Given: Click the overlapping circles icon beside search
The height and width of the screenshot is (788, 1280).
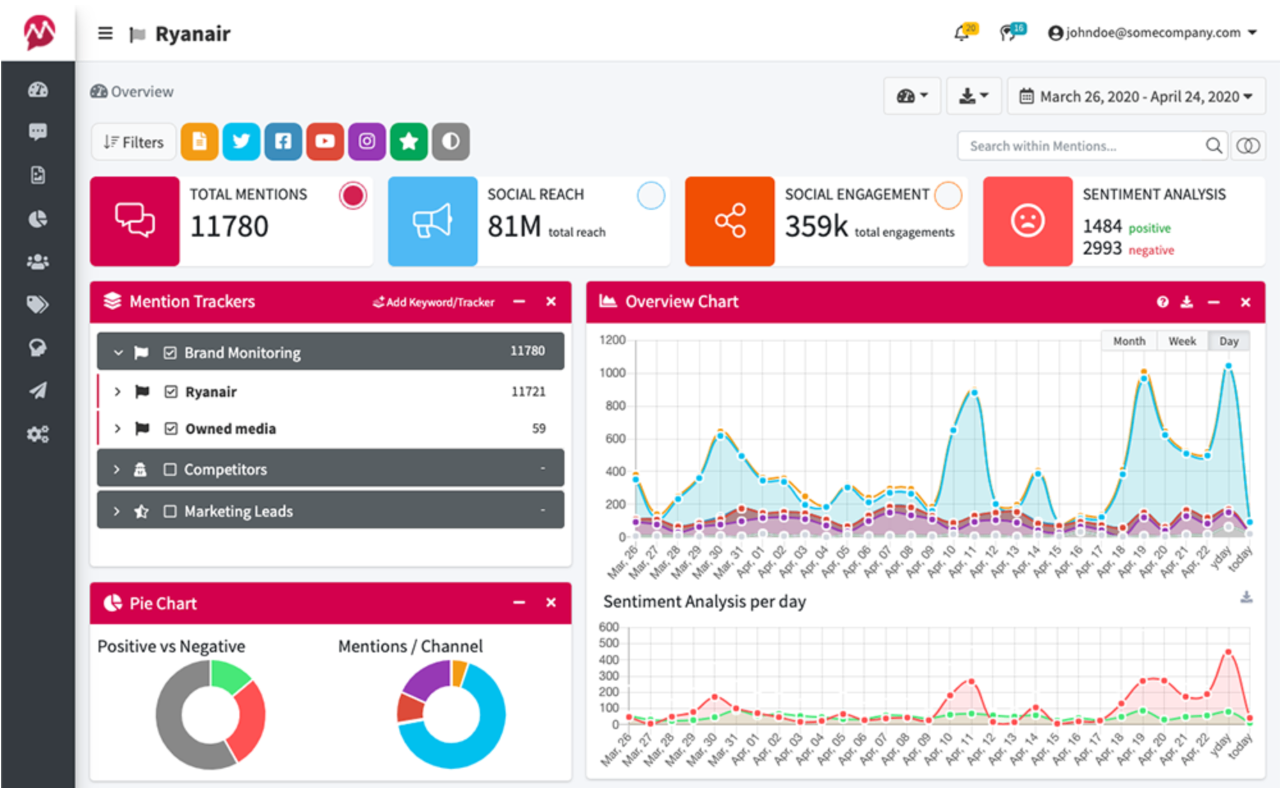Looking at the screenshot, I should [x=1248, y=146].
